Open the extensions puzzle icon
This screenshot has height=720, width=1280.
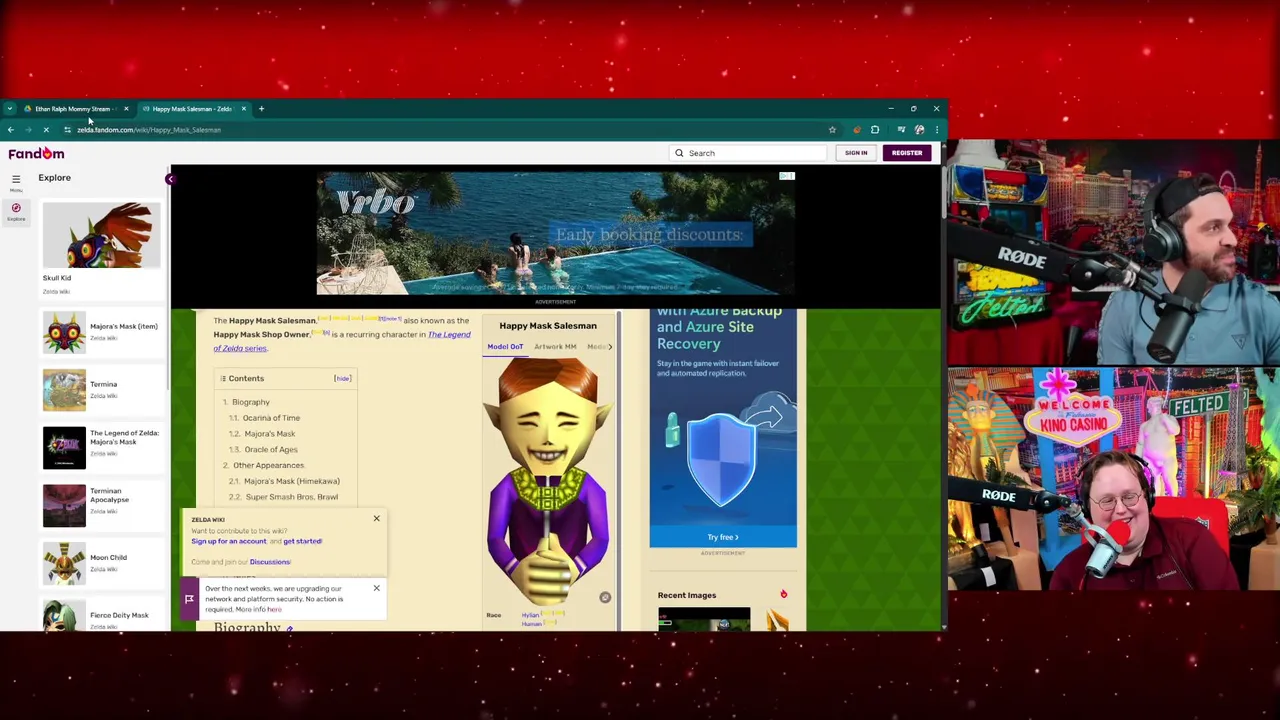(875, 129)
